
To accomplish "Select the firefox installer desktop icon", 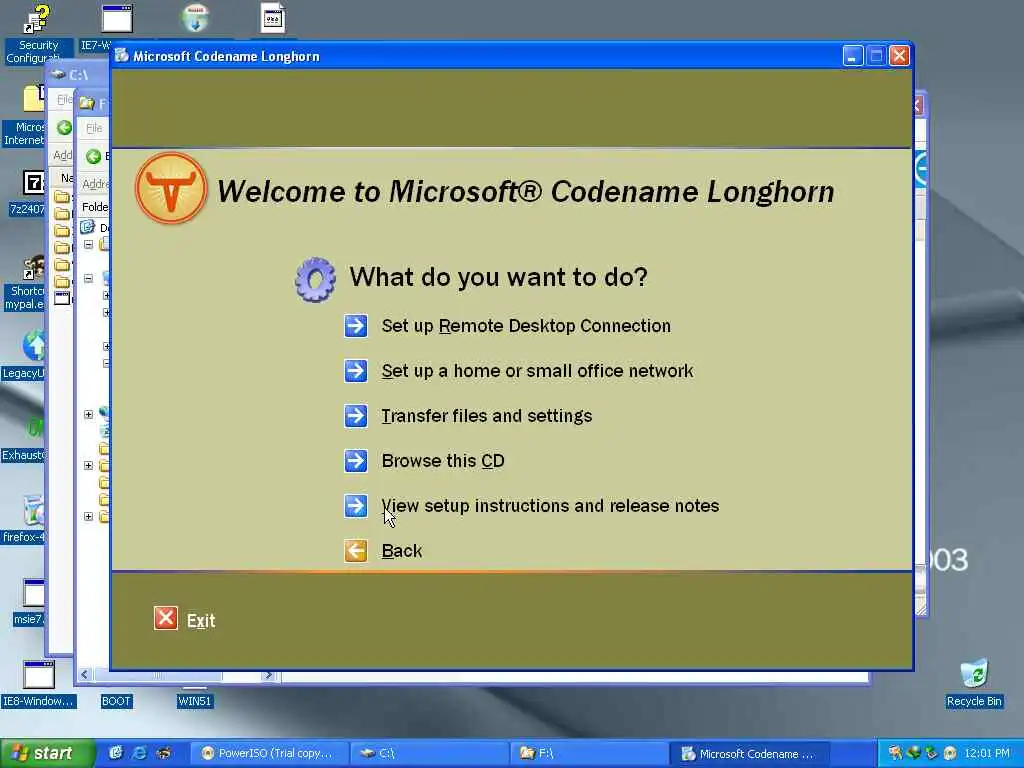I will click(26, 520).
